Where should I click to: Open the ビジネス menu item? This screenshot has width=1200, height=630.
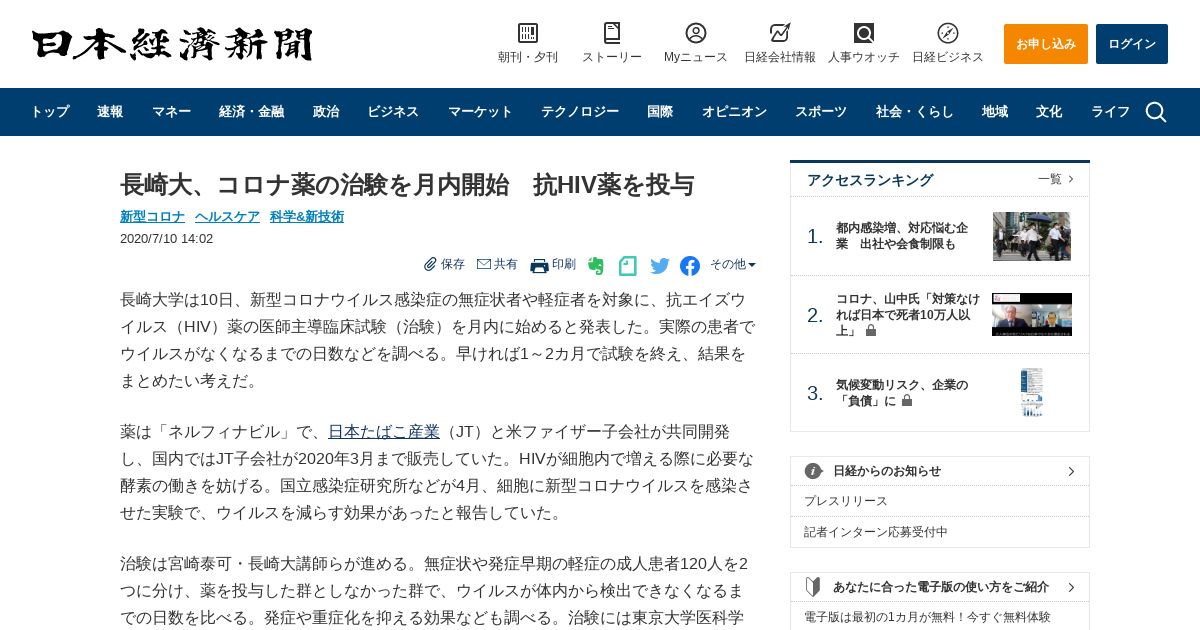point(393,112)
